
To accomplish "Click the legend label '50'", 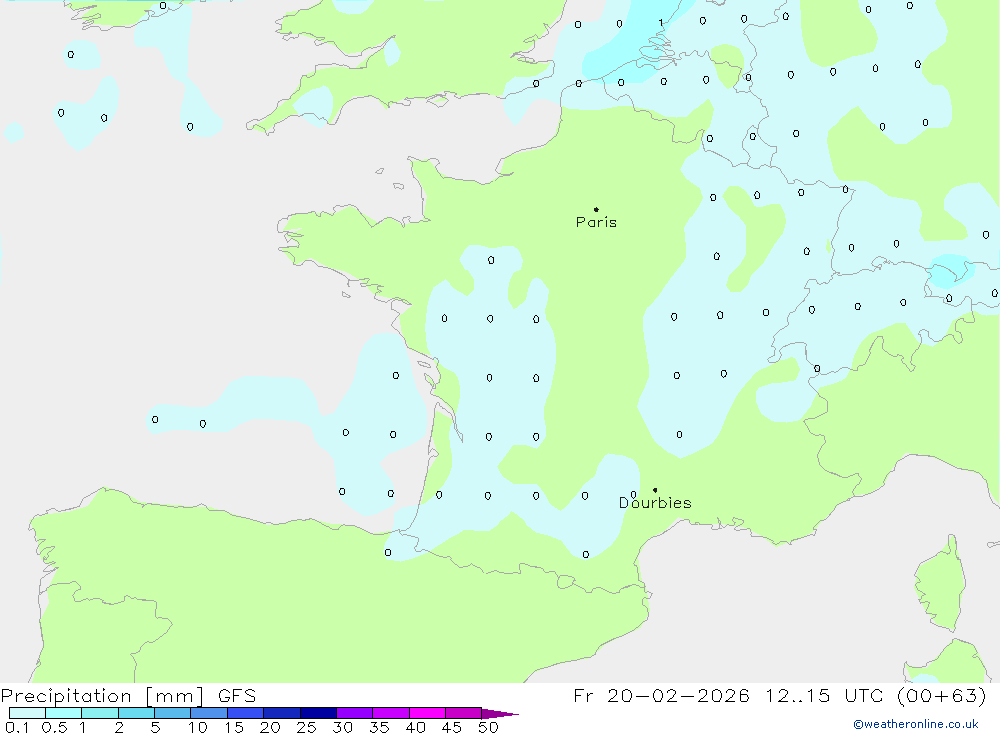I will [x=489, y=727].
